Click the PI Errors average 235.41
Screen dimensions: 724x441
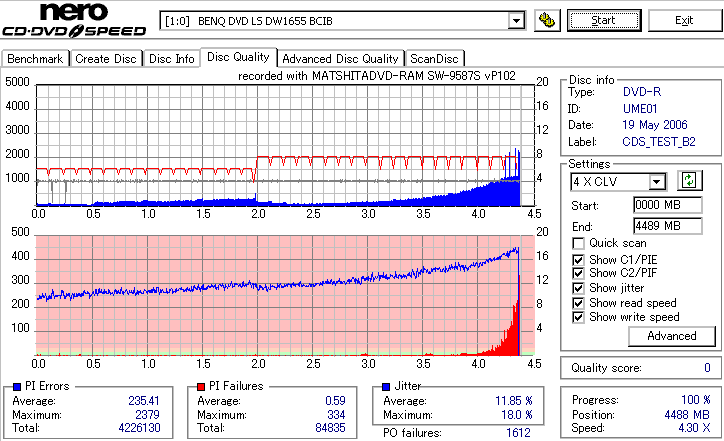tap(144, 401)
